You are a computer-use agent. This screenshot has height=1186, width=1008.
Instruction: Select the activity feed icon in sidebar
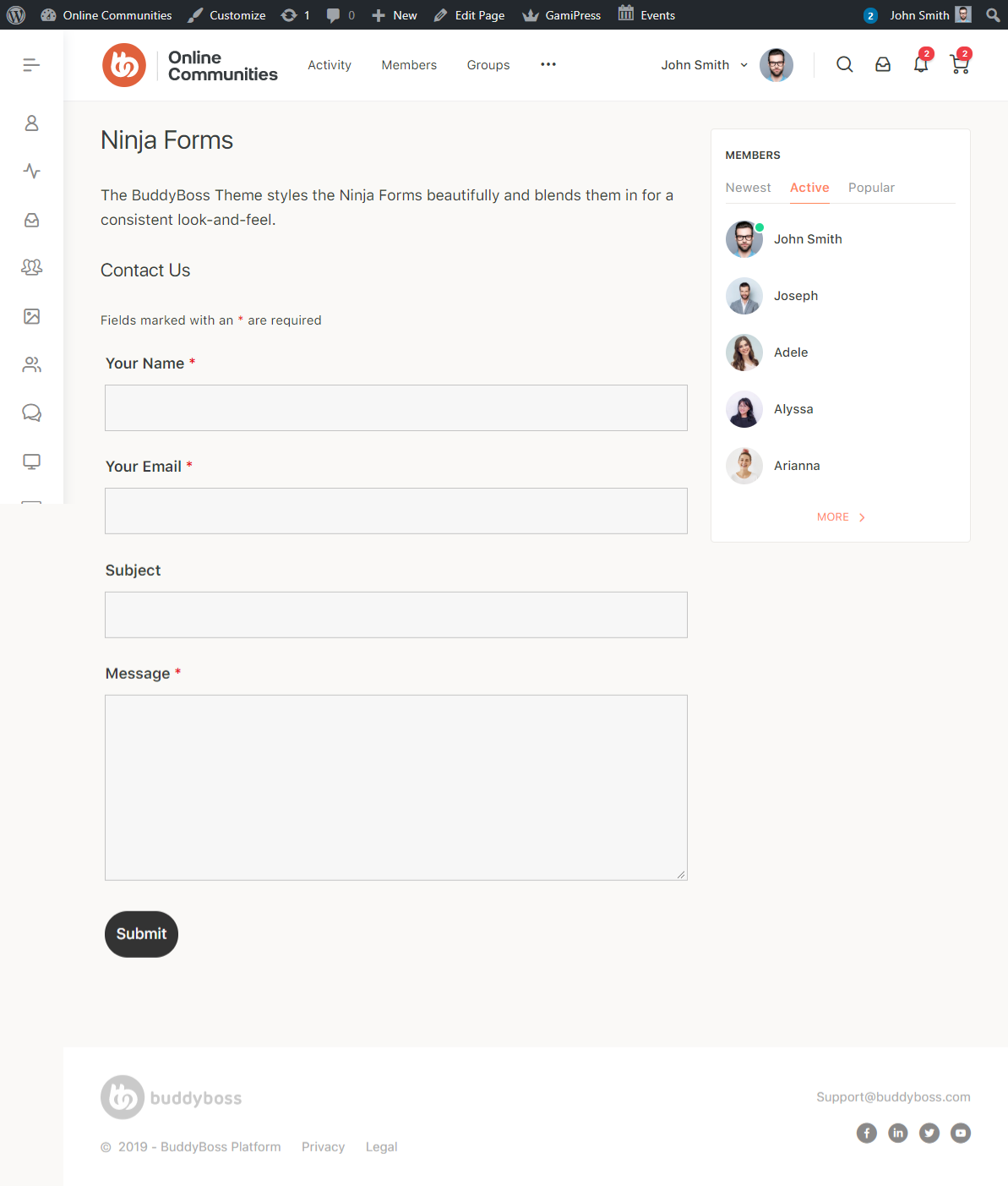tap(31, 171)
